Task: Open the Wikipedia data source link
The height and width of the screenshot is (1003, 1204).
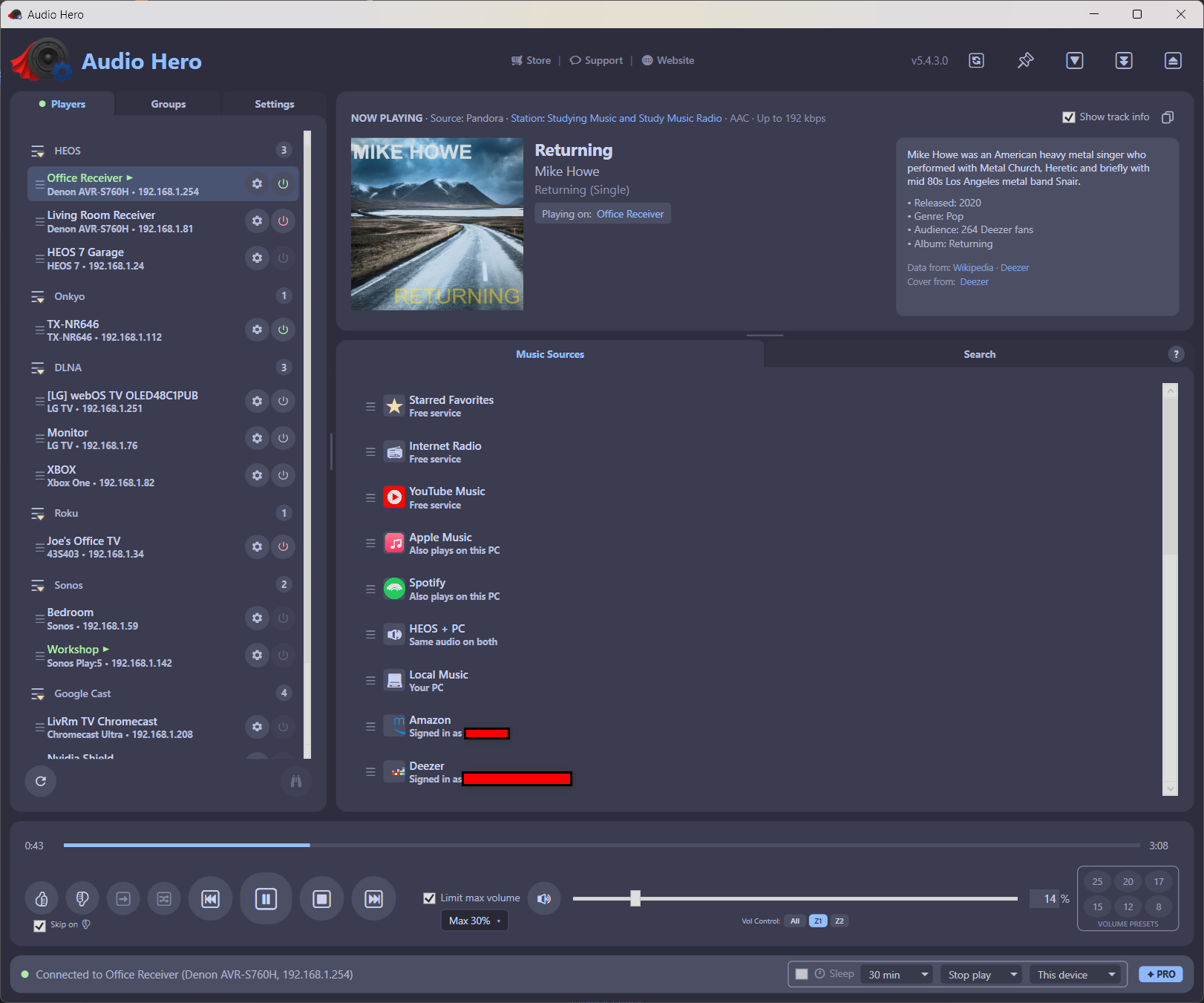Action: pyautogui.click(x=973, y=267)
